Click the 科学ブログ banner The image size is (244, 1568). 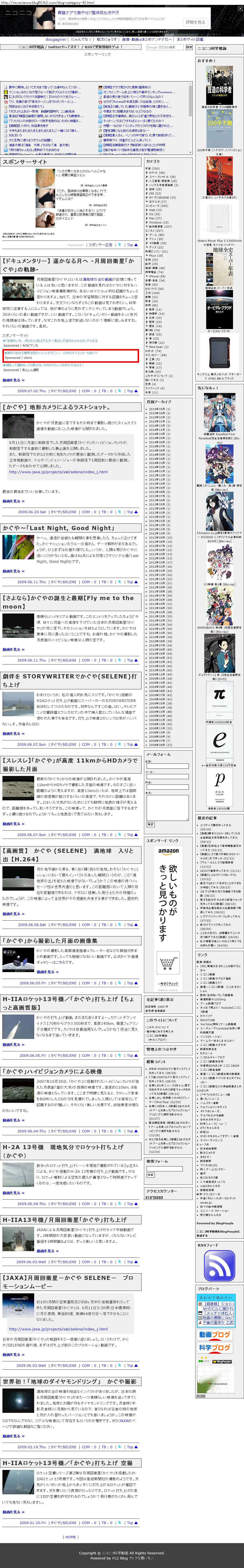coord(215,1348)
